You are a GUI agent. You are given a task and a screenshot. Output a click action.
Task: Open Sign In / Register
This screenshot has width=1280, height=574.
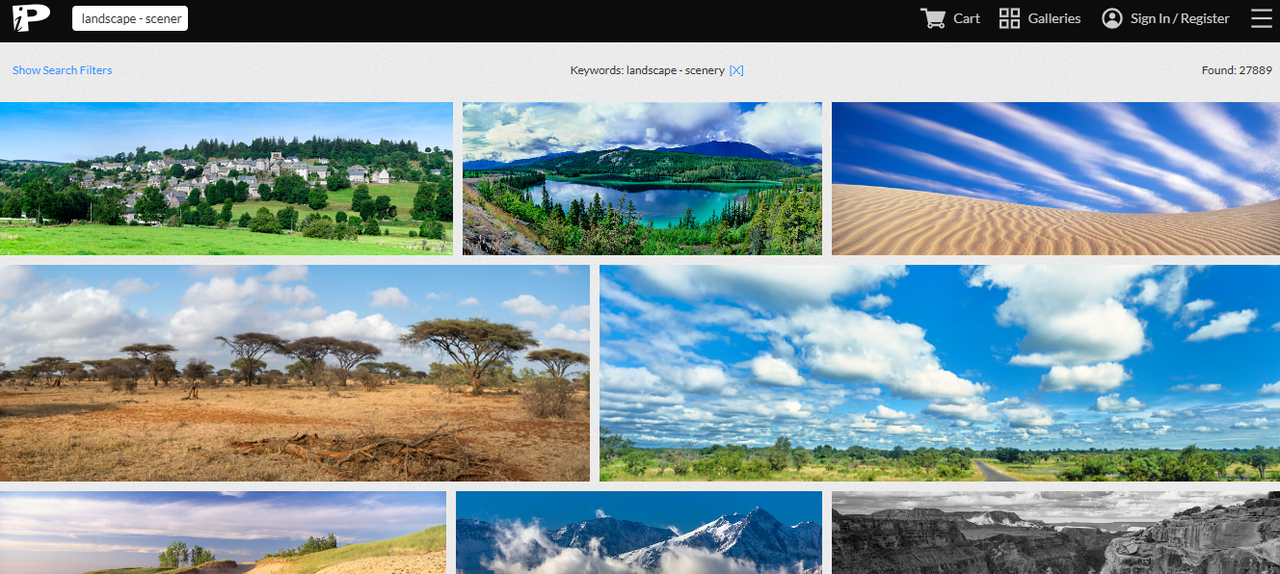(x=1180, y=18)
